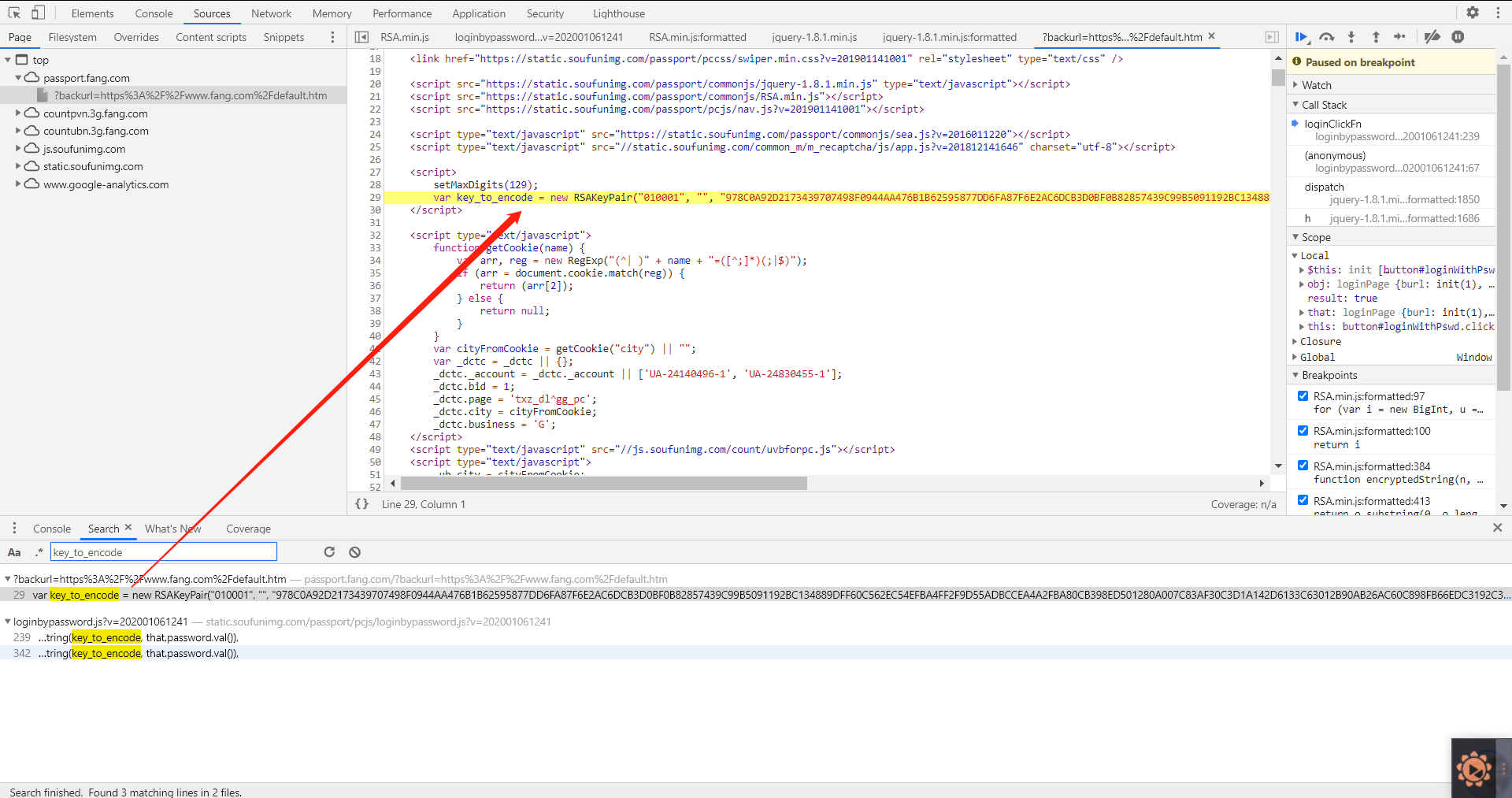This screenshot has width=1512, height=798.
Task: Step out of current function
Action: click(x=1376, y=36)
